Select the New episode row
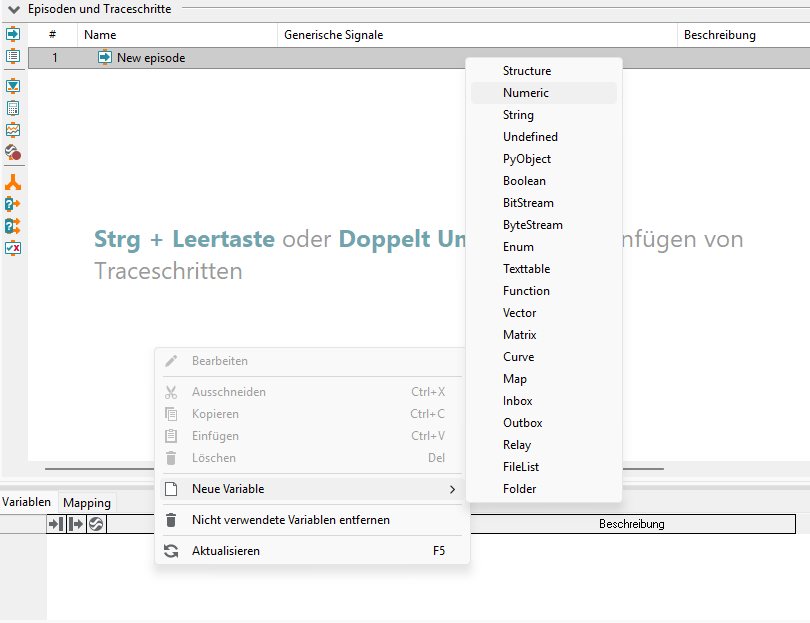Screen dimensions: 810x623 point(419,58)
